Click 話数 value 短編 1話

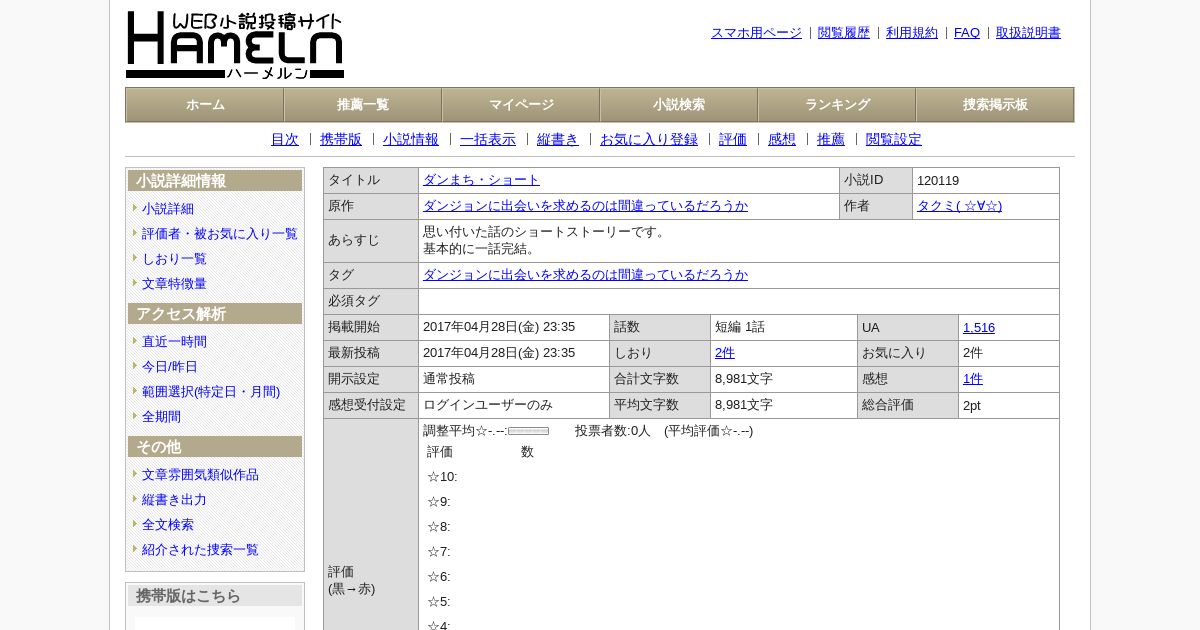coord(740,327)
